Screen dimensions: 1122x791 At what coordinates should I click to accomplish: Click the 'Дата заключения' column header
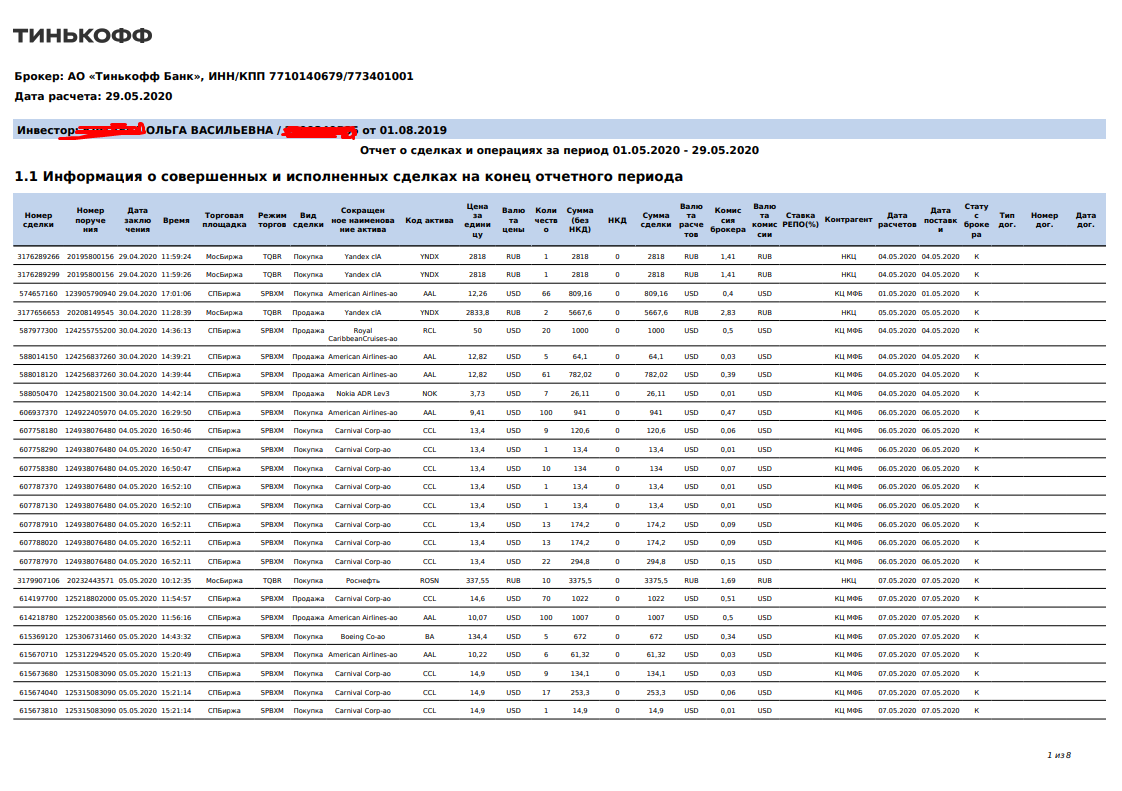[137, 220]
